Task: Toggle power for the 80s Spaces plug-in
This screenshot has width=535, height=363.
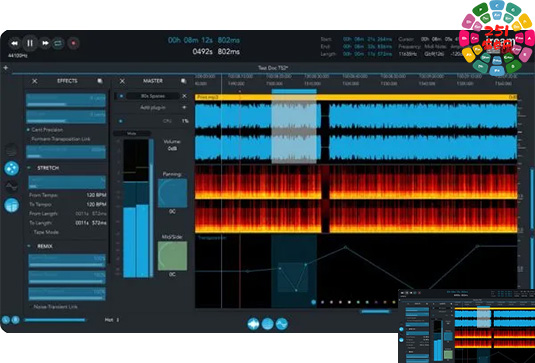Action: tap(121, 96)
